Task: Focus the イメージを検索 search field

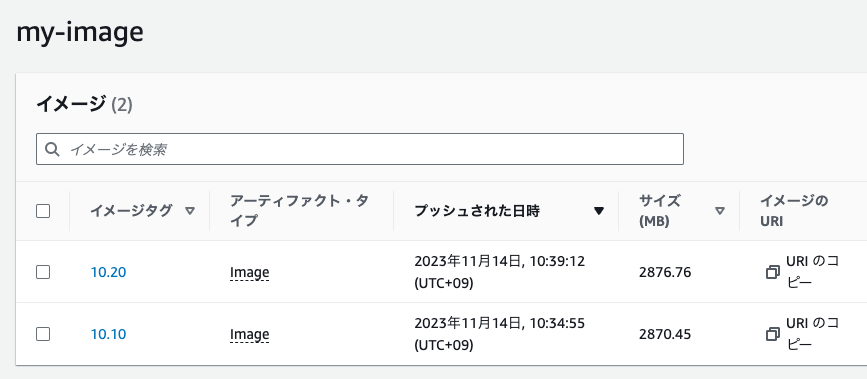Action: point(360,149)
